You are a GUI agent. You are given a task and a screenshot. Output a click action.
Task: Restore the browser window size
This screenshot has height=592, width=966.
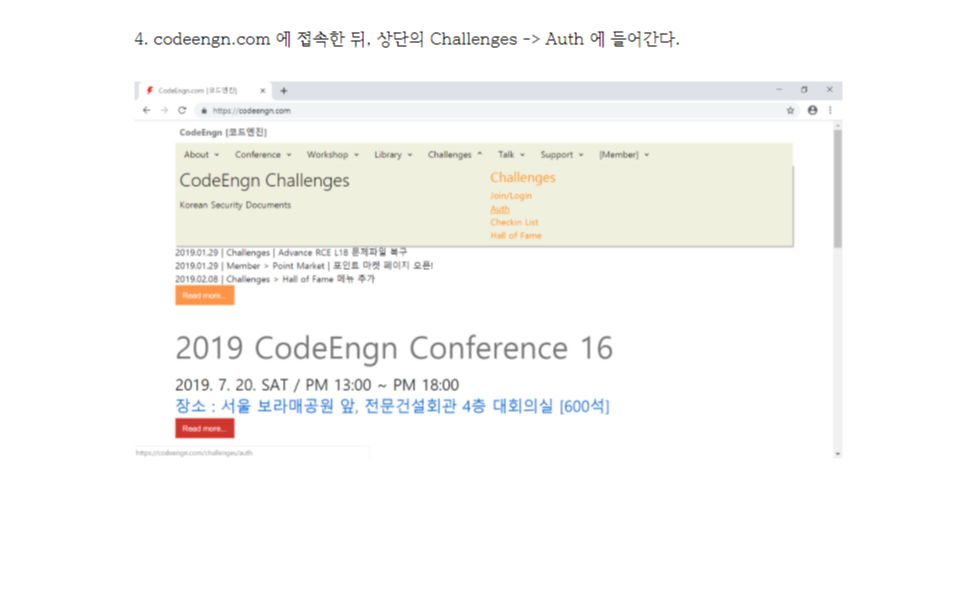point(804,90)
